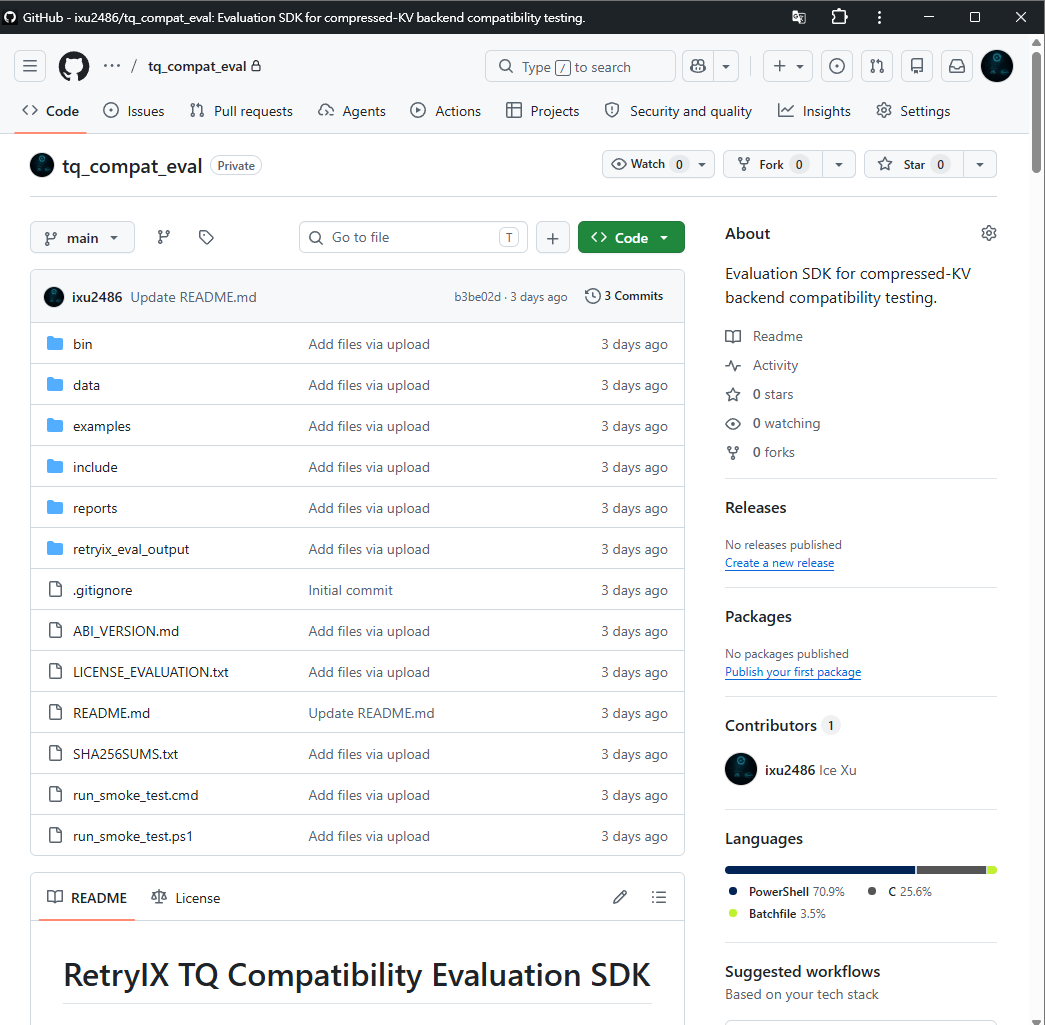Open the create new plus dropdown
This screenshot has height=1025, width=1045.
[x=788, y=66]
